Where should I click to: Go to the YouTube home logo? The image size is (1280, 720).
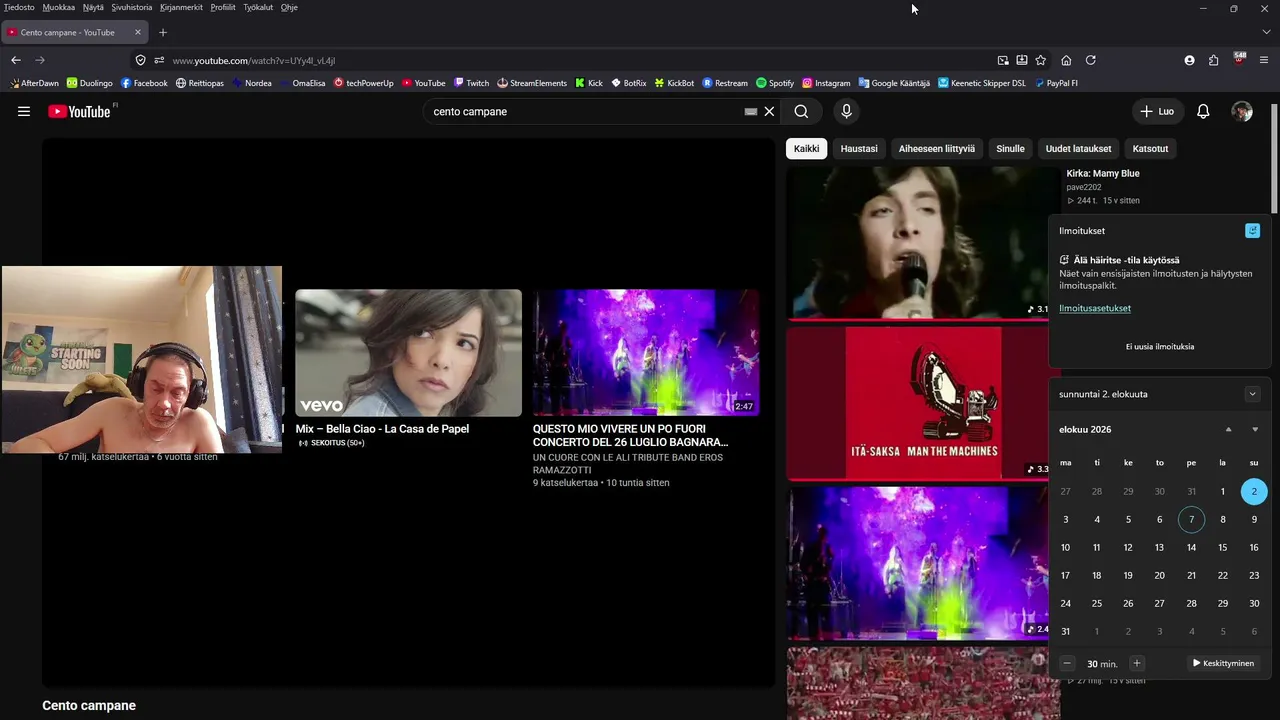tap(82, 111)
